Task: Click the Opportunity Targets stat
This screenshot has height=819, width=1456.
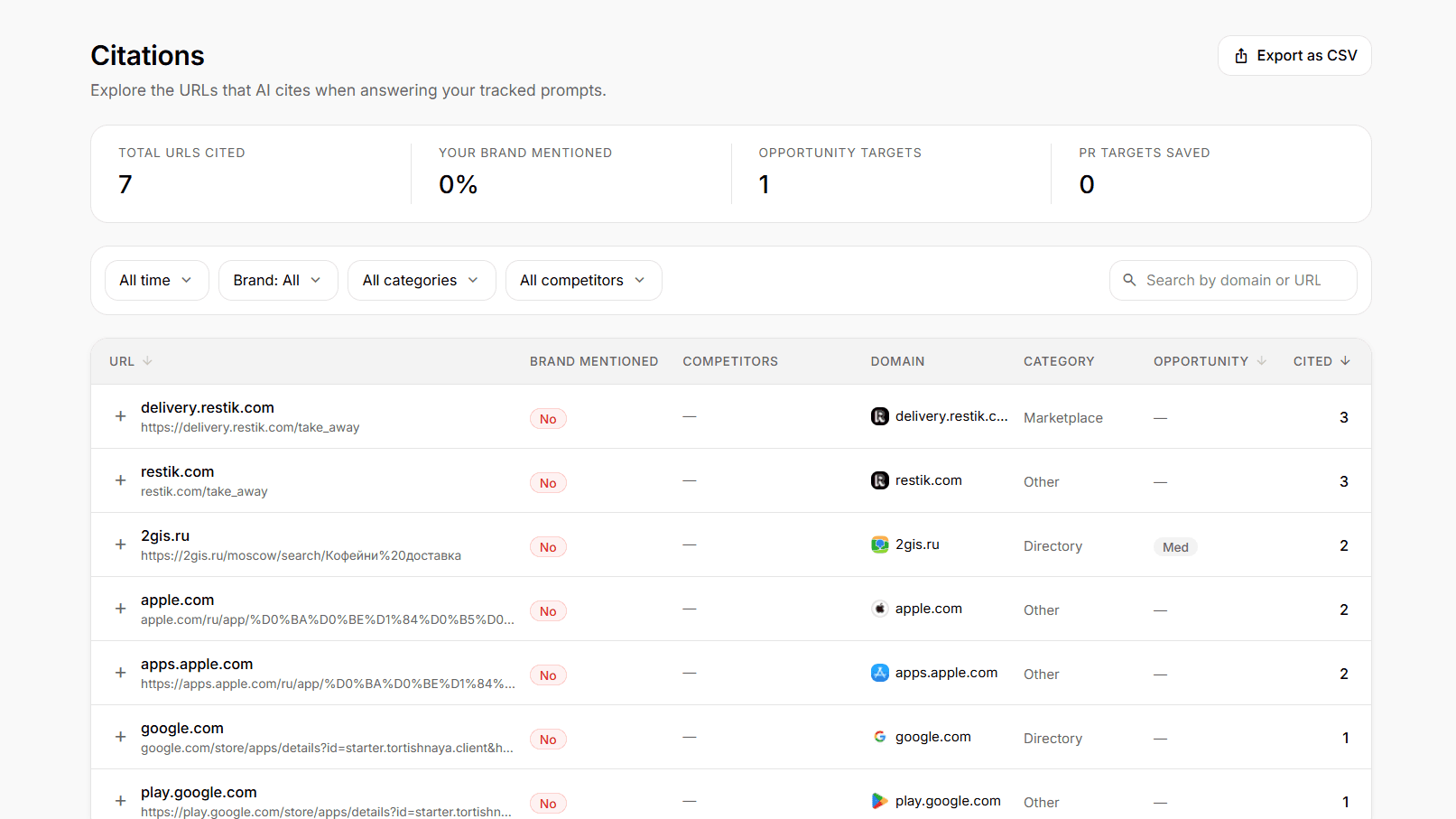Action: tap(891, 173)
